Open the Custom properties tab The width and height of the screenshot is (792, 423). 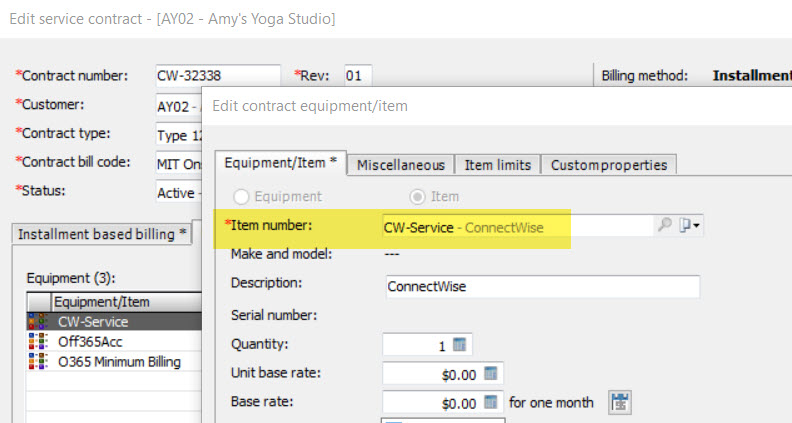point(609,164)
